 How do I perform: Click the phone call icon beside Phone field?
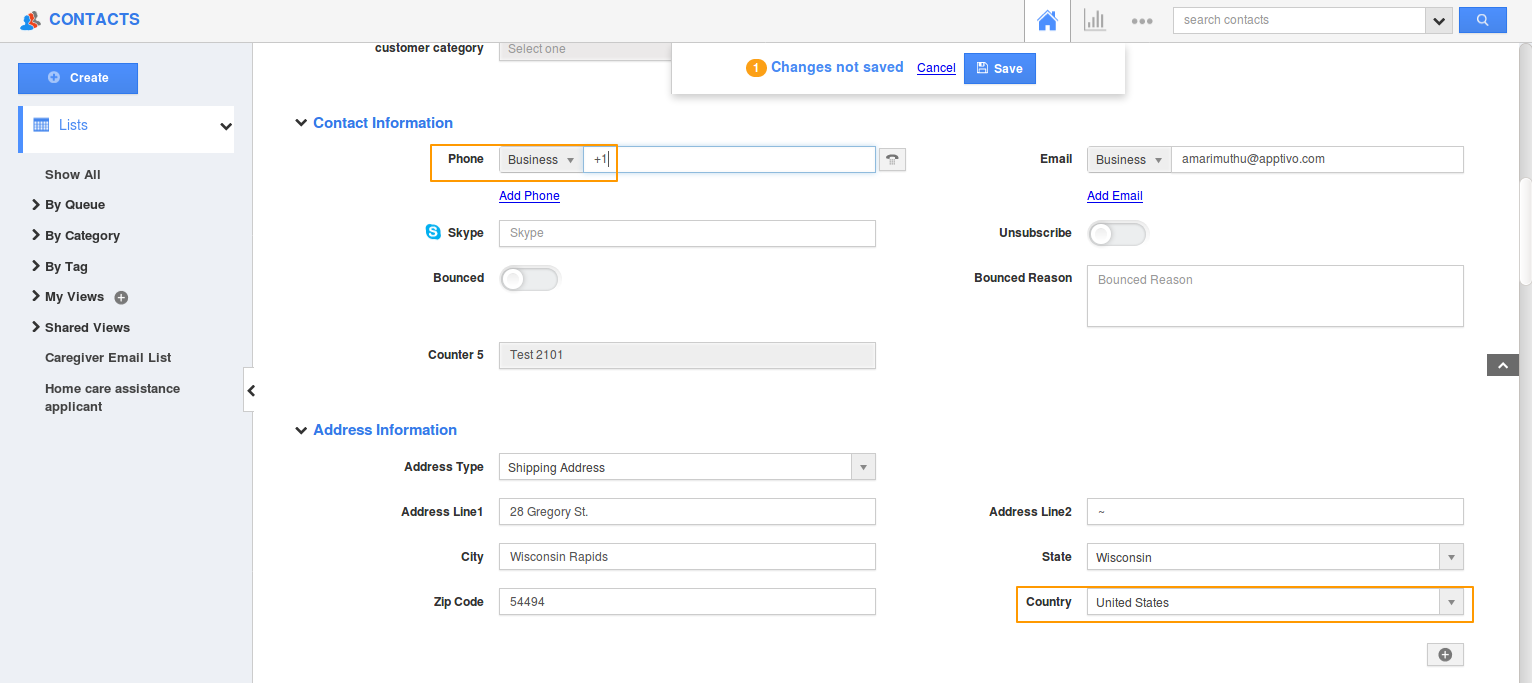click(892, 159)
